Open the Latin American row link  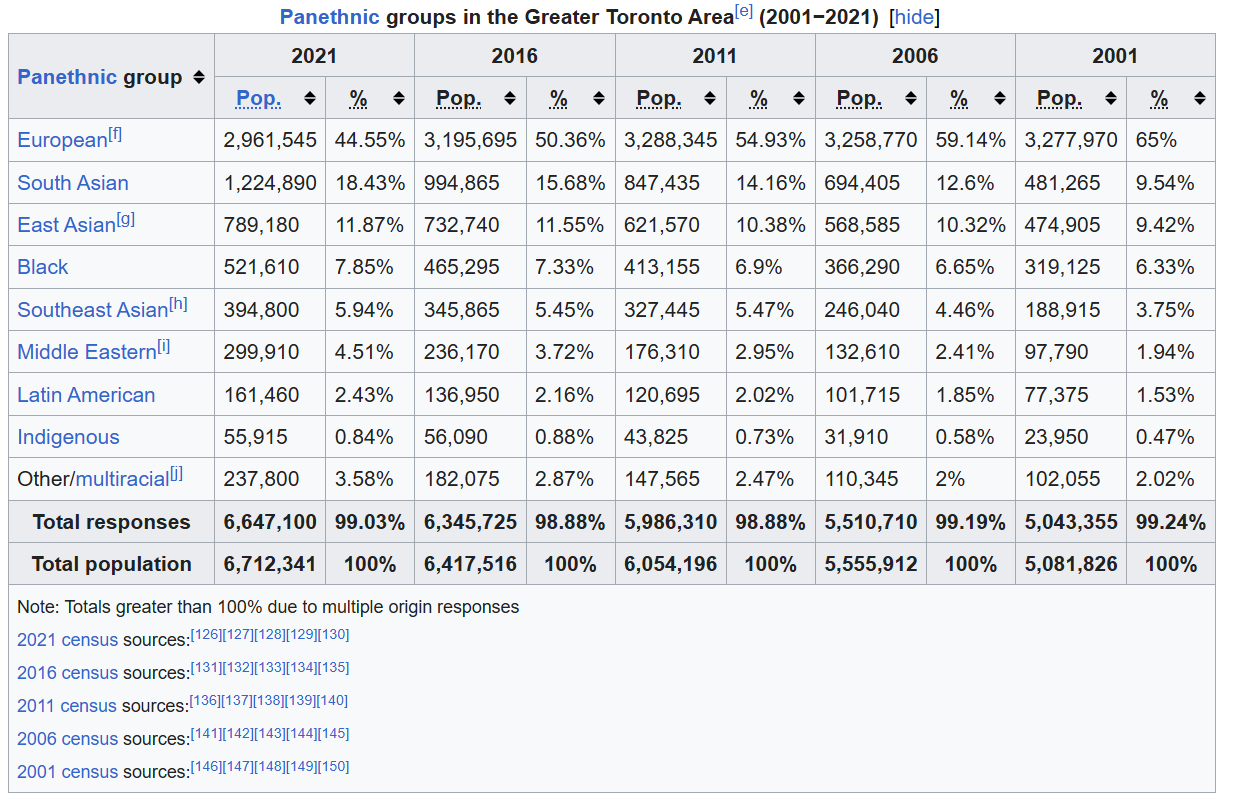click(86, 395)
